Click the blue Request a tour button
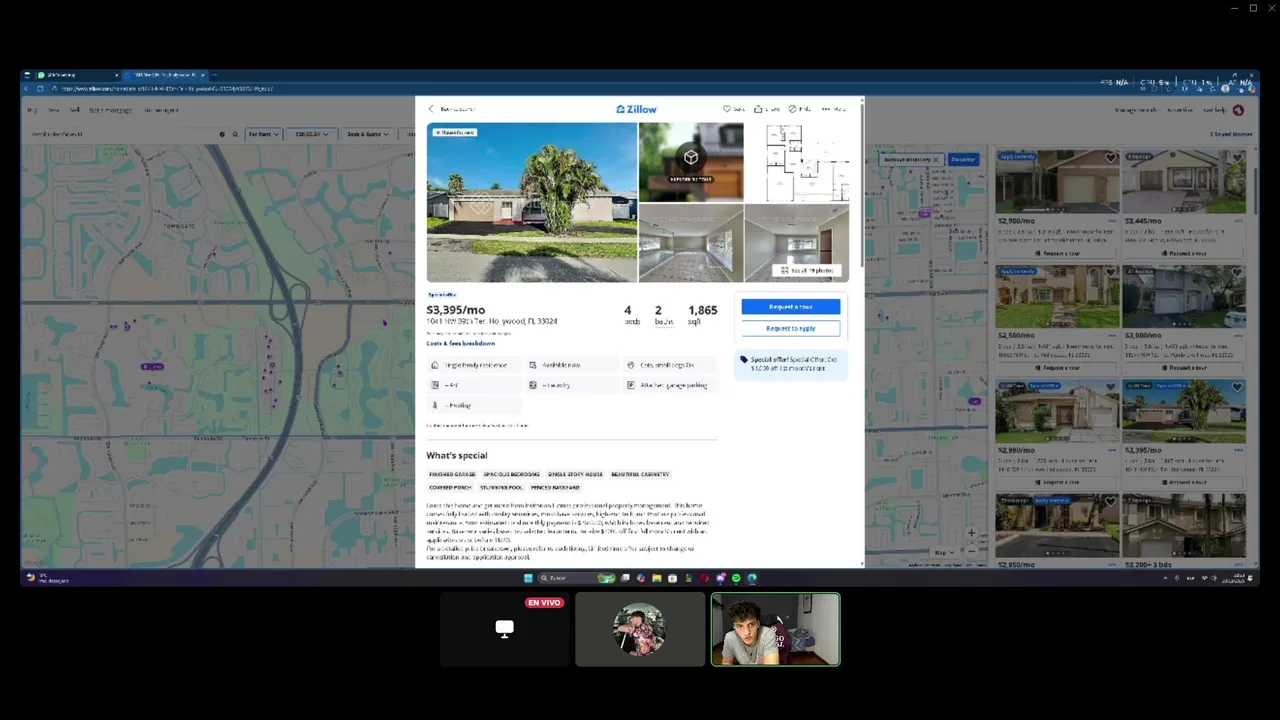This screenshot has width=1280, height=720. coord(790,307)
